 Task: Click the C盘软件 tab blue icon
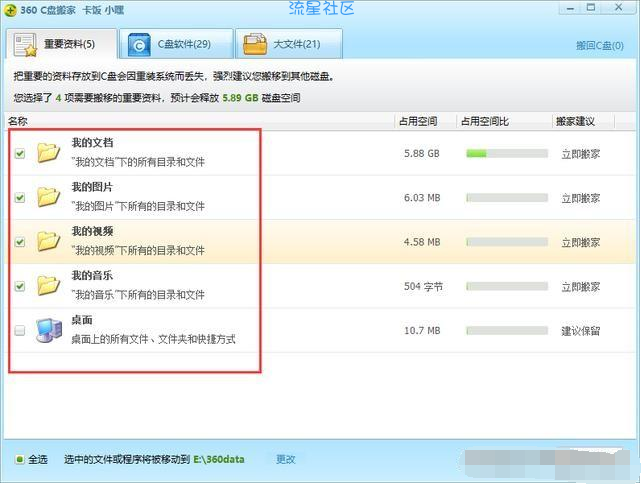(x=139, y=45)
